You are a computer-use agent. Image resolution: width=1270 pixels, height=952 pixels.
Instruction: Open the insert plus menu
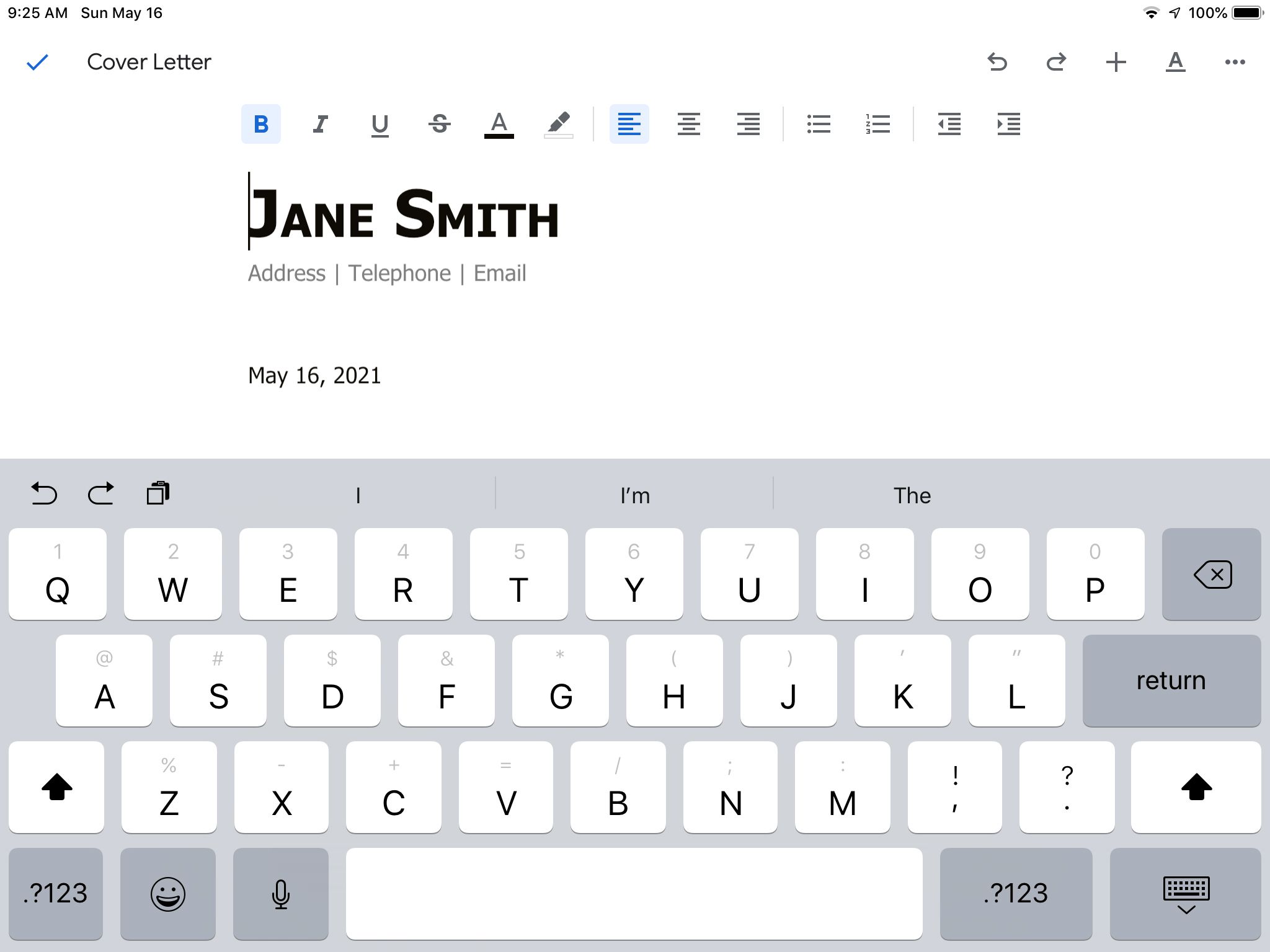[x=1116, y=62]
